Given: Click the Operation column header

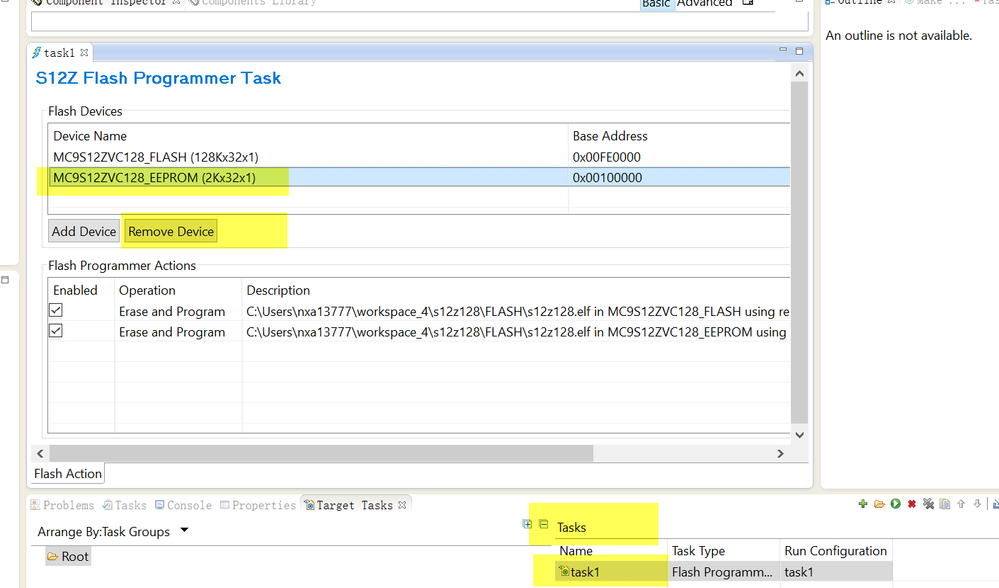Looking at the screenshot, I should point(147,290).
